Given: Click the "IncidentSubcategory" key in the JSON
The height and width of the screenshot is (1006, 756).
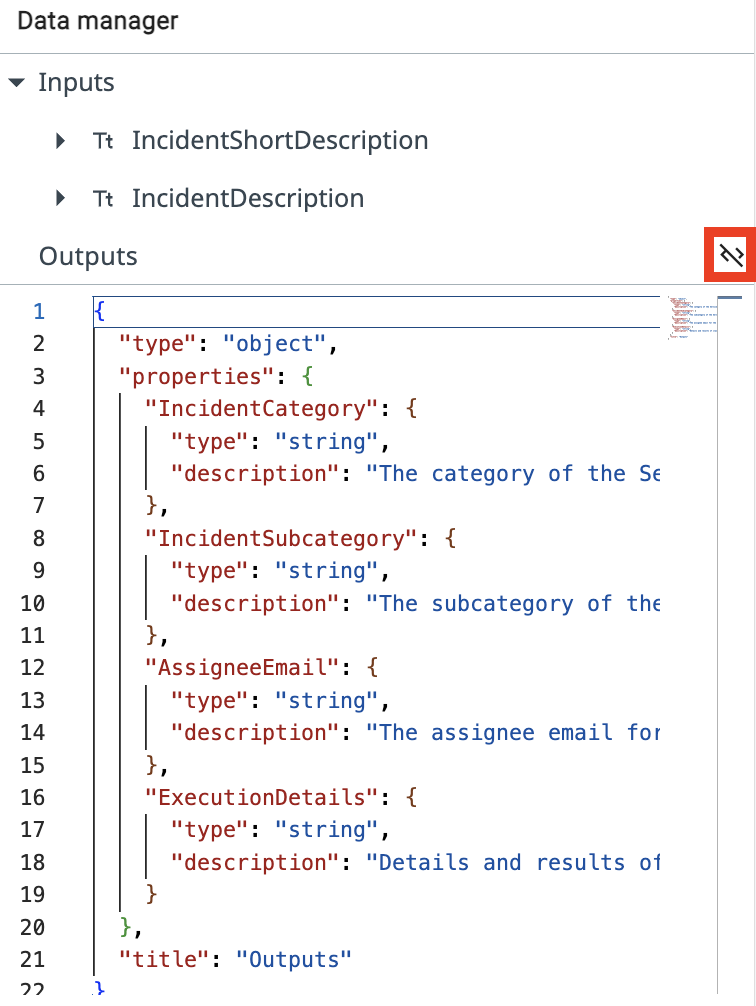Looking at the screenshot, I should 281,538.
